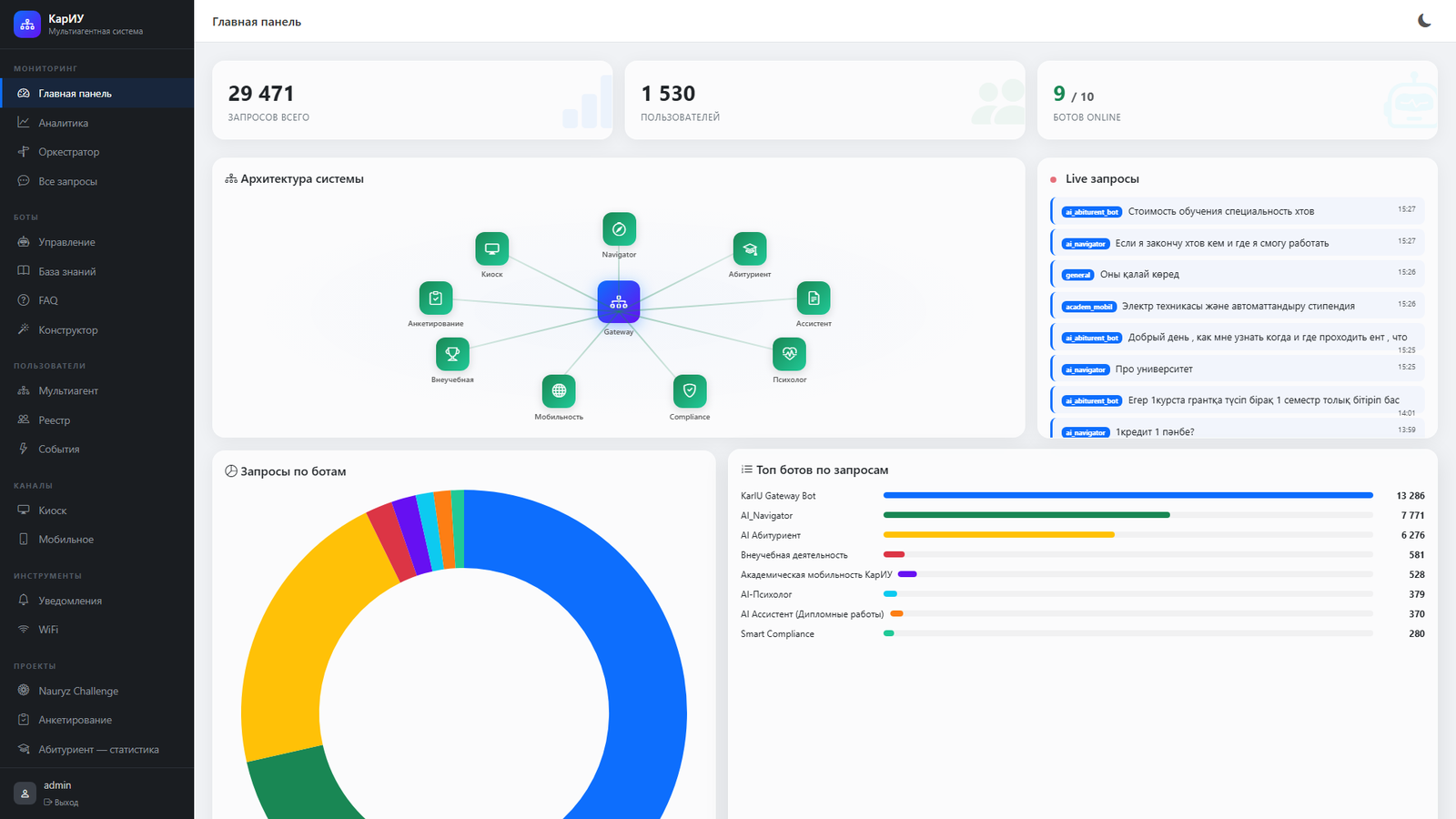
Task: Click the admin user avatar icon
Action: point(25,794)
